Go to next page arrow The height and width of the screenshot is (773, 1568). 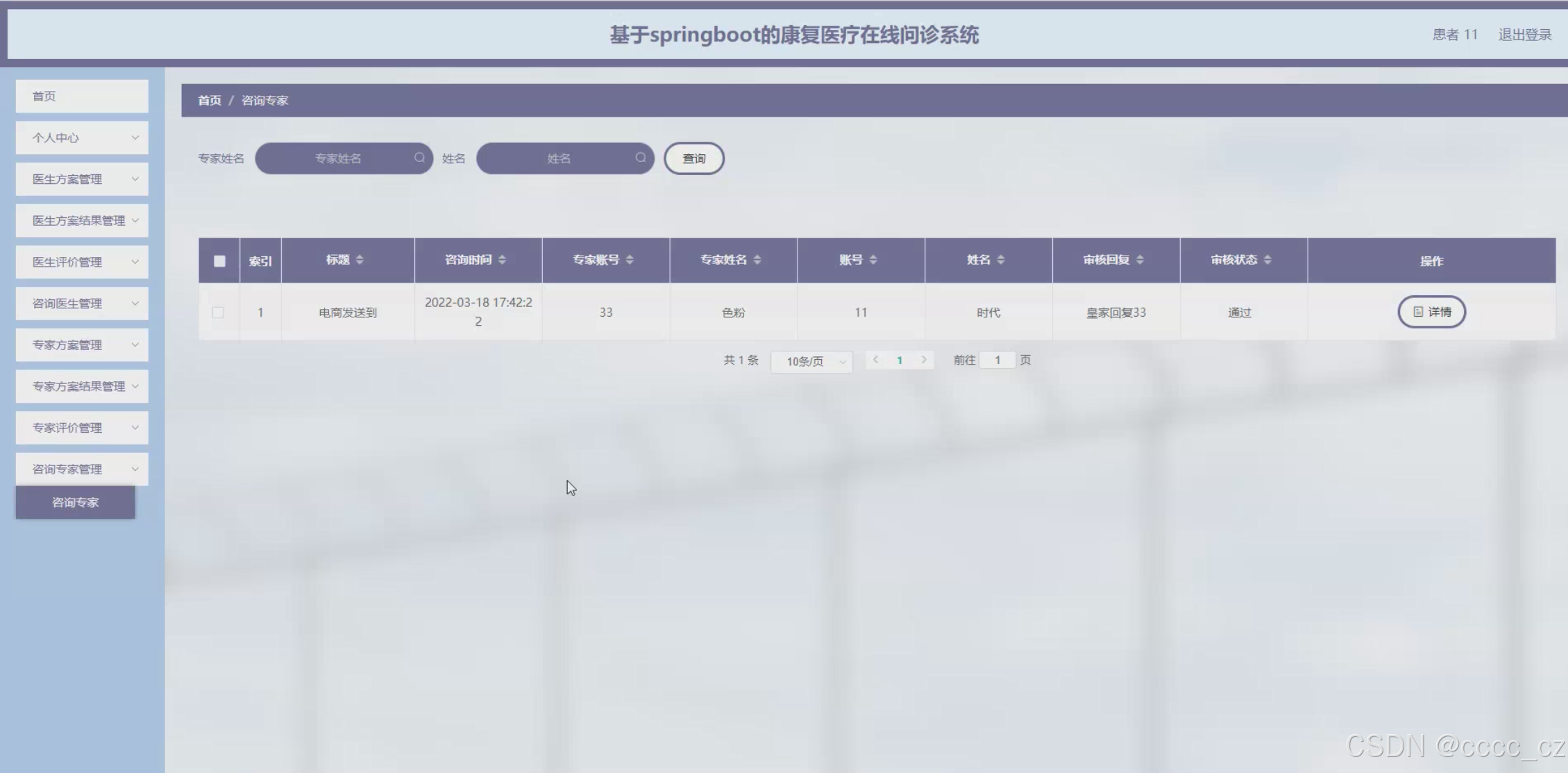coord(924,360)
